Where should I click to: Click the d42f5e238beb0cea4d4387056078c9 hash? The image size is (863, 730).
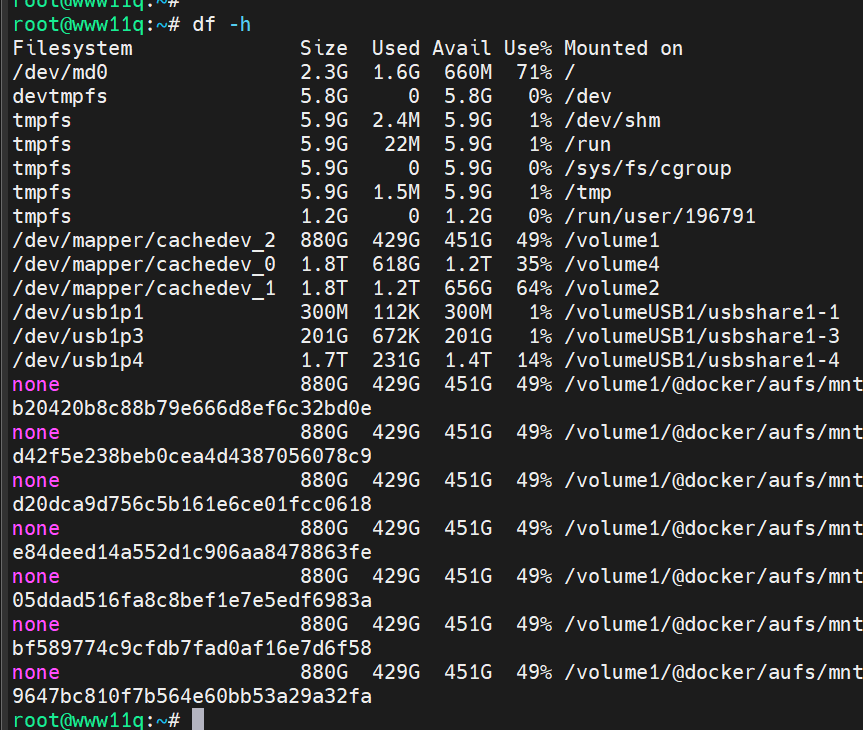(x=192, y=456)
